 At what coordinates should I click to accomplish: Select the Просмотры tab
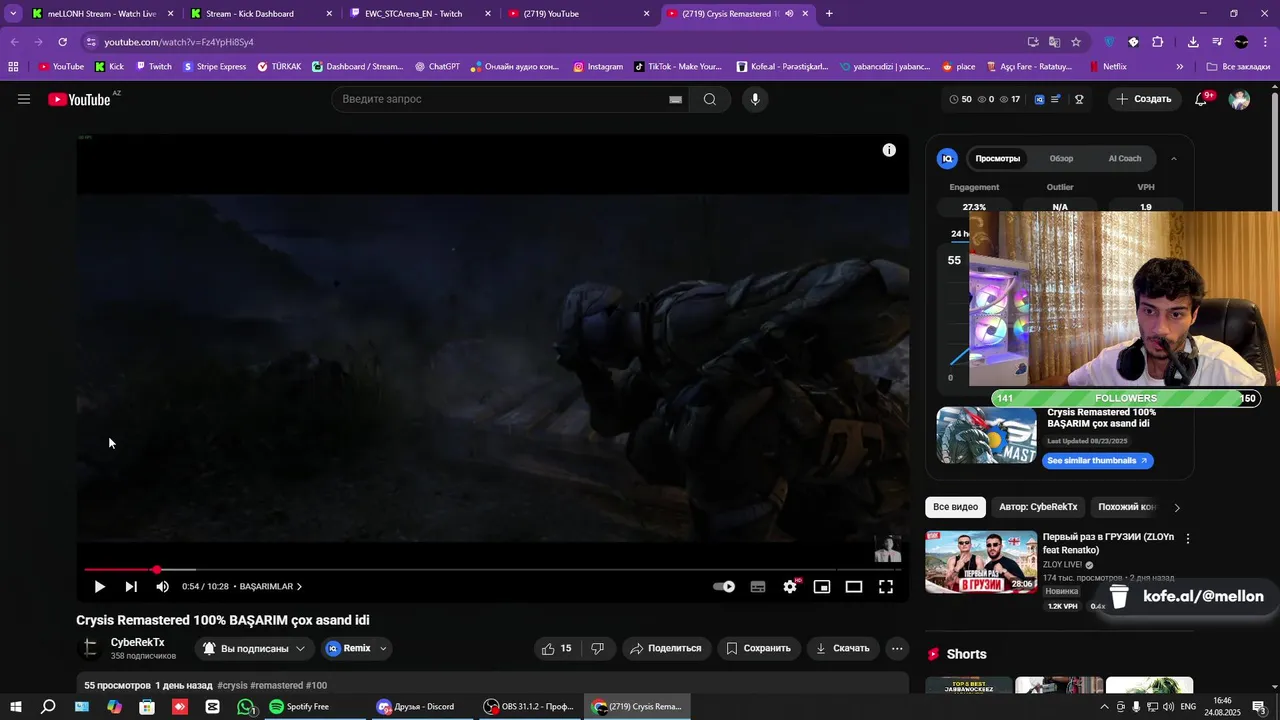tap(997, 158)
